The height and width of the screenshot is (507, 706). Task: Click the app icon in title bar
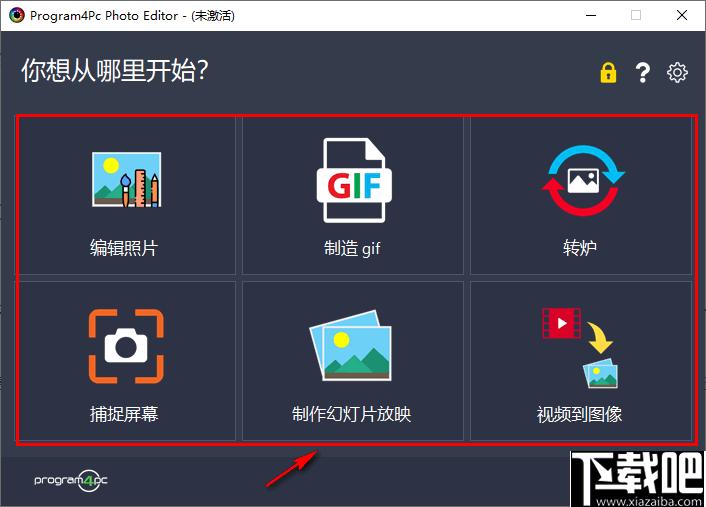coord(17,15)
